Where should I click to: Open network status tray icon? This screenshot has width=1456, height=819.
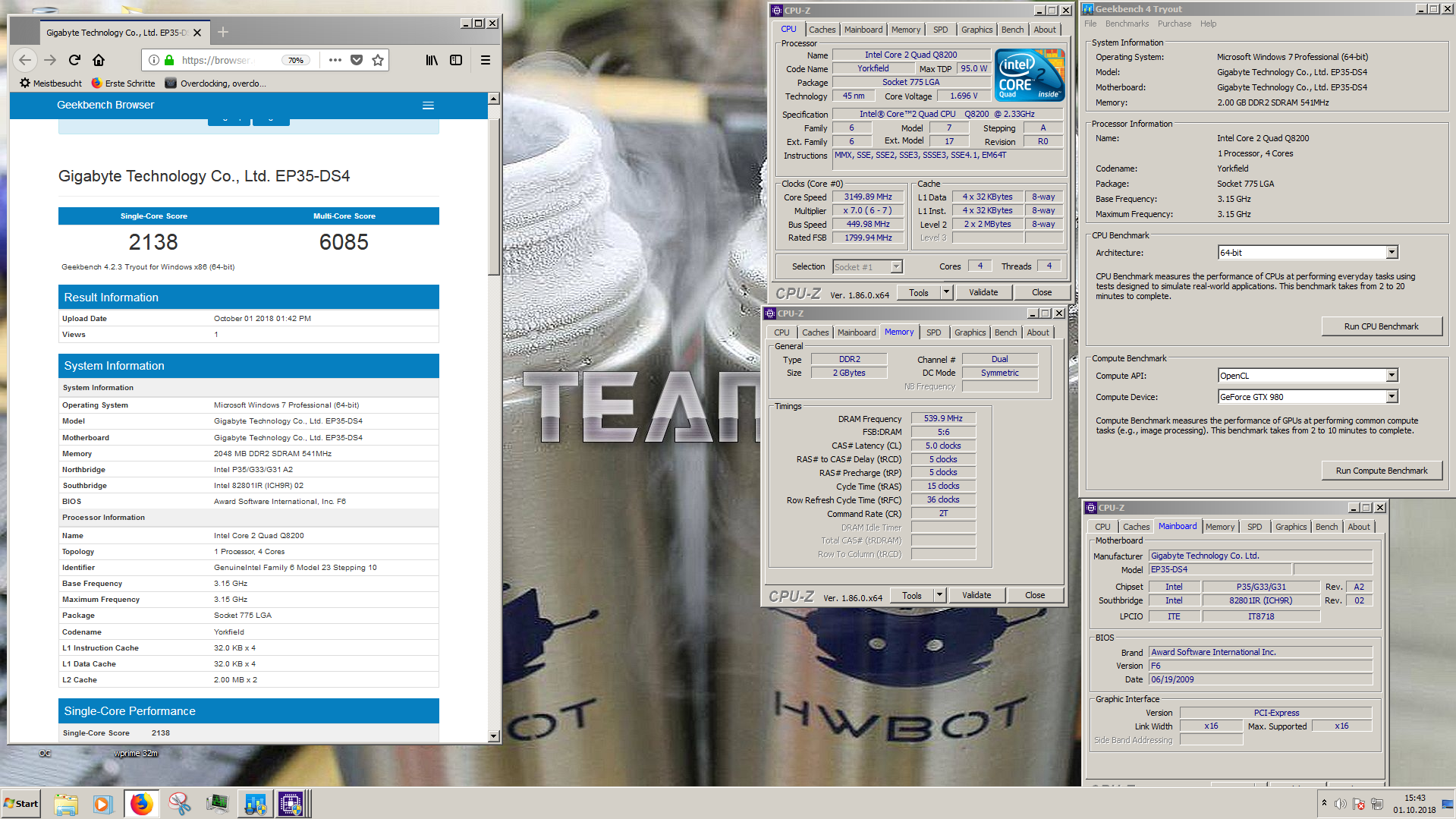coord(1377,804)
